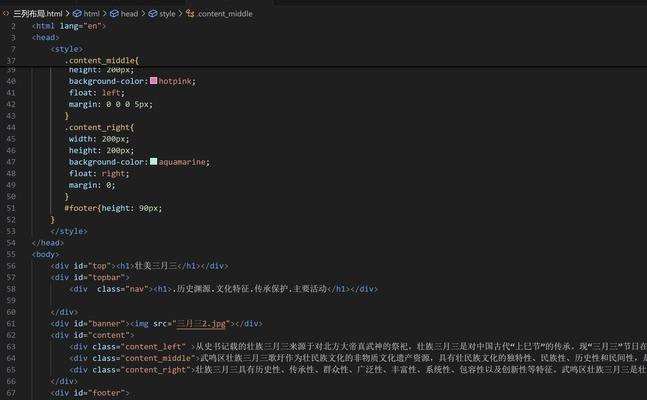This screenshot has width=647, height=400.
Task: Click the div class="content_right" line
Action: coord(358,370)
